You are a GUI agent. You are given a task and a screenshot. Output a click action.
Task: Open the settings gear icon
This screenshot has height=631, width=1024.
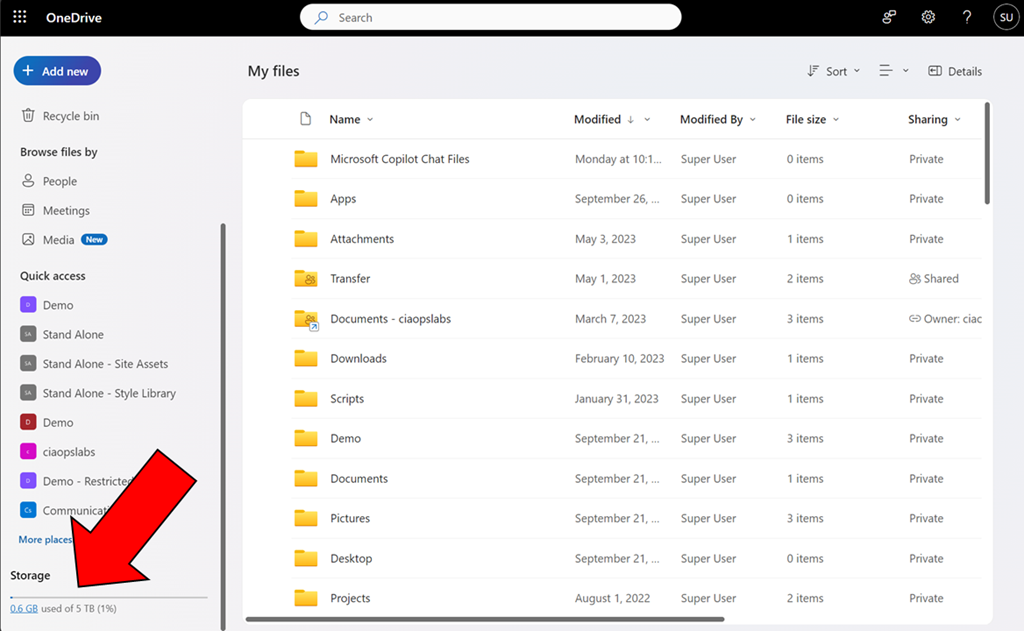click(x=928, y=17)
